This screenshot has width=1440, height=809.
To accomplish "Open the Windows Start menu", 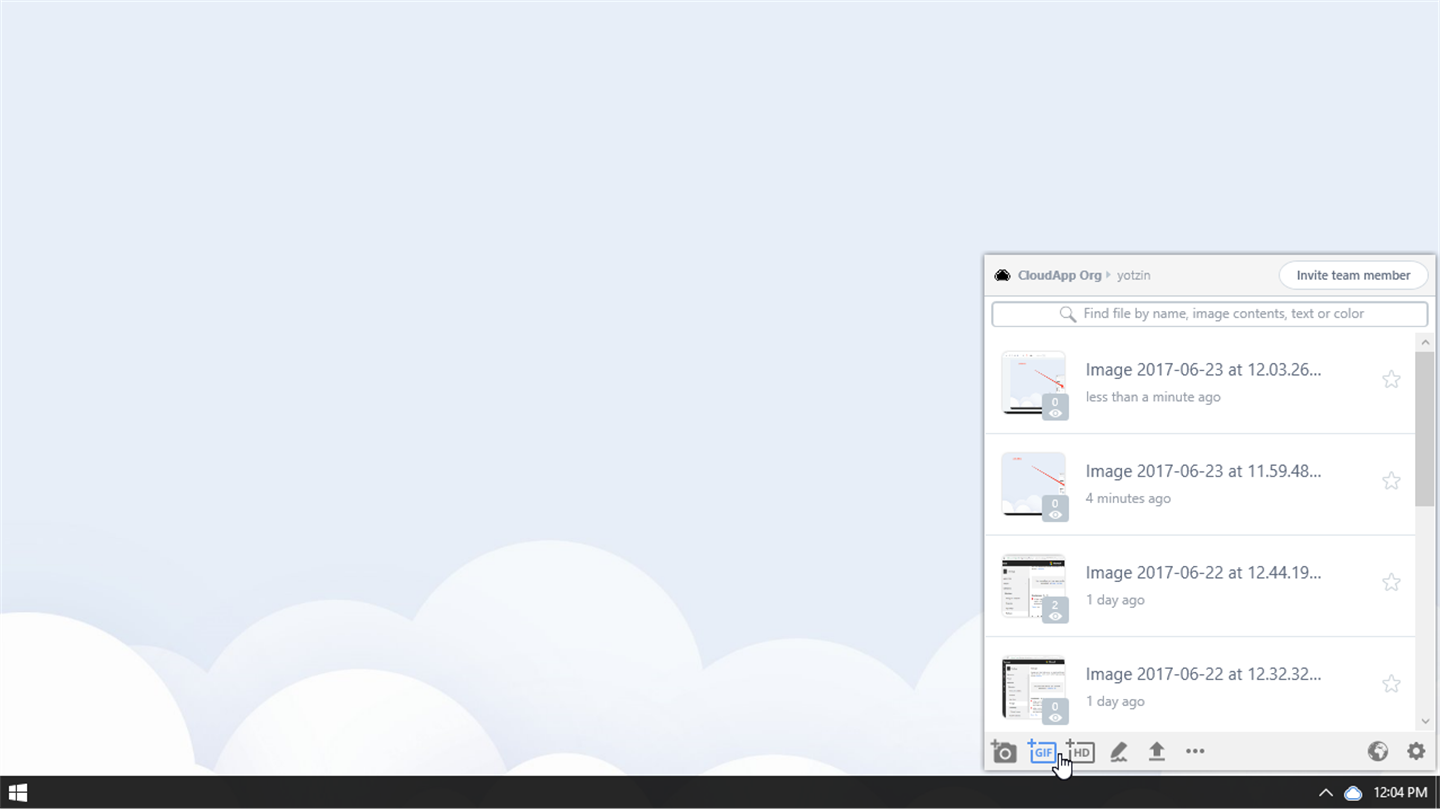I will click(18, 793).
